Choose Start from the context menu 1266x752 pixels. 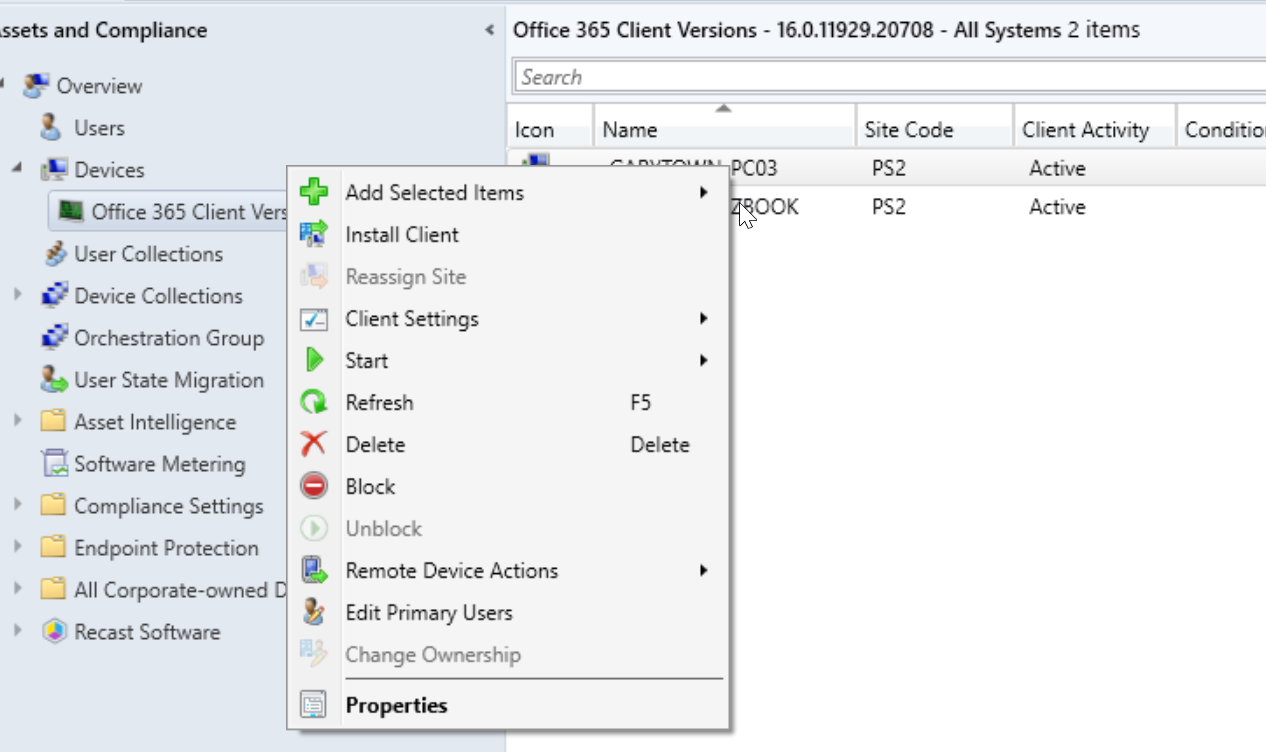point(366,361)
